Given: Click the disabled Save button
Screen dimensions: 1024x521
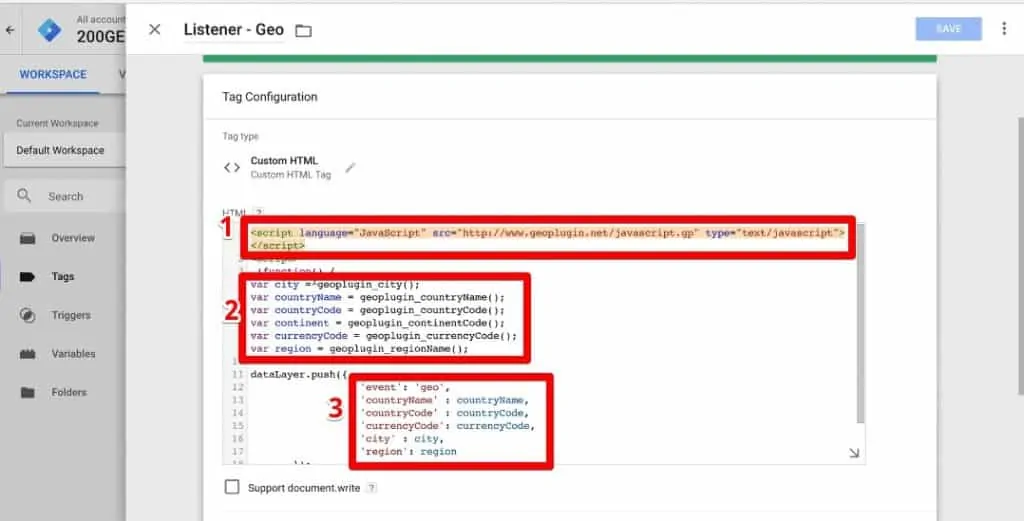Looking at the screenshot, I should coord(948,29).
